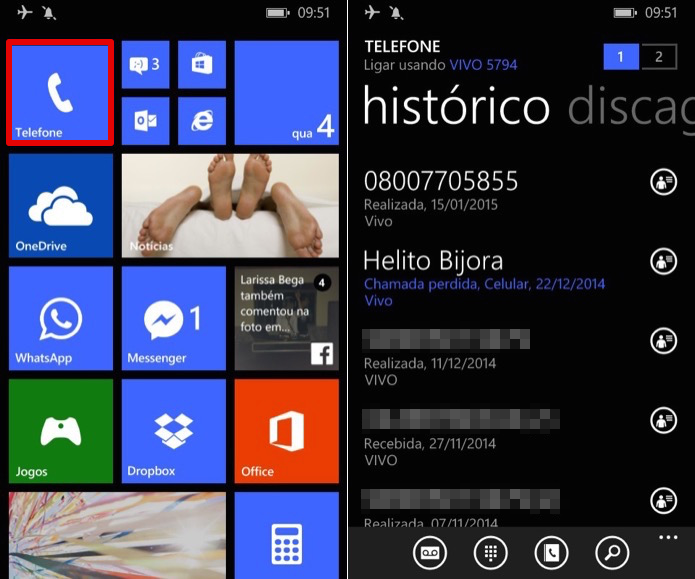This screenshot has height=579, width=695.
Task: Launch the Internet Explorer tile
Action: coord(202,121)
